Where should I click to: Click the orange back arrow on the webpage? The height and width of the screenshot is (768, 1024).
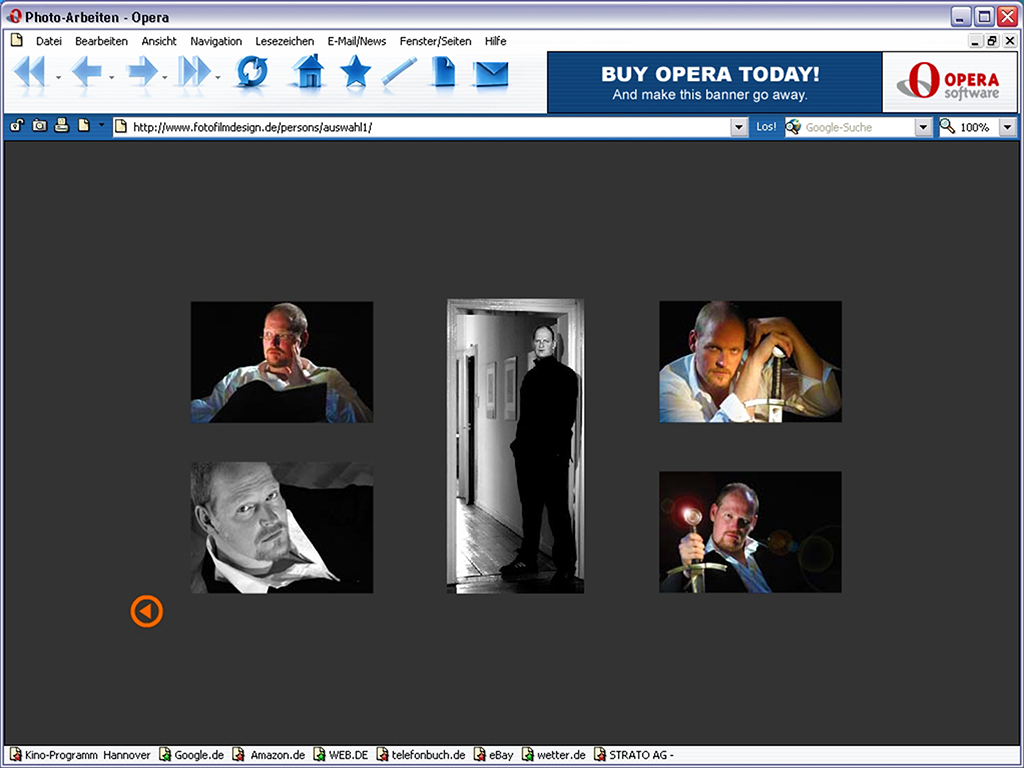(x=146, y=611)
